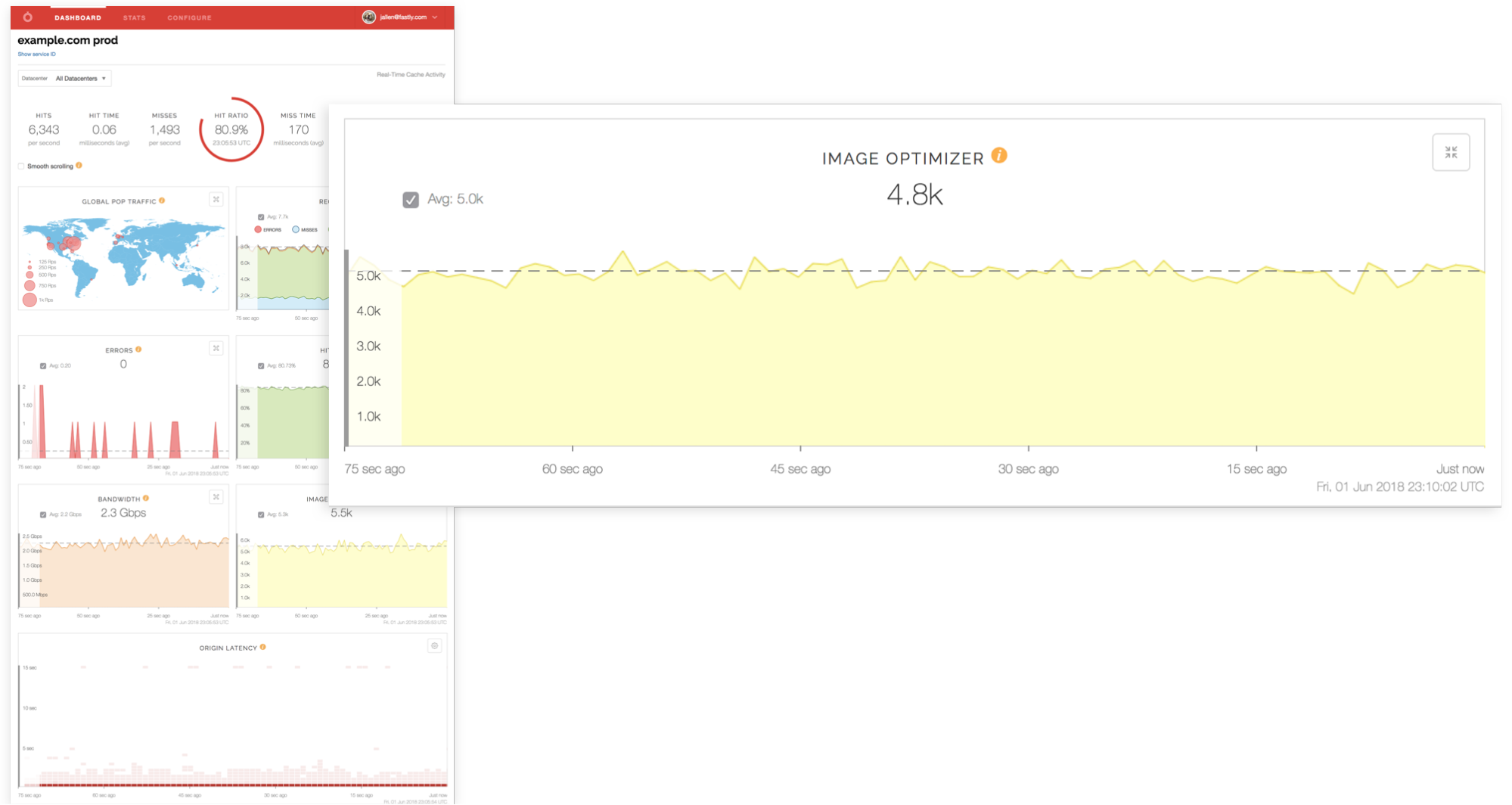Open the Origin Latency settings gear
The image size is (1512, 805).
coord(435,645)
